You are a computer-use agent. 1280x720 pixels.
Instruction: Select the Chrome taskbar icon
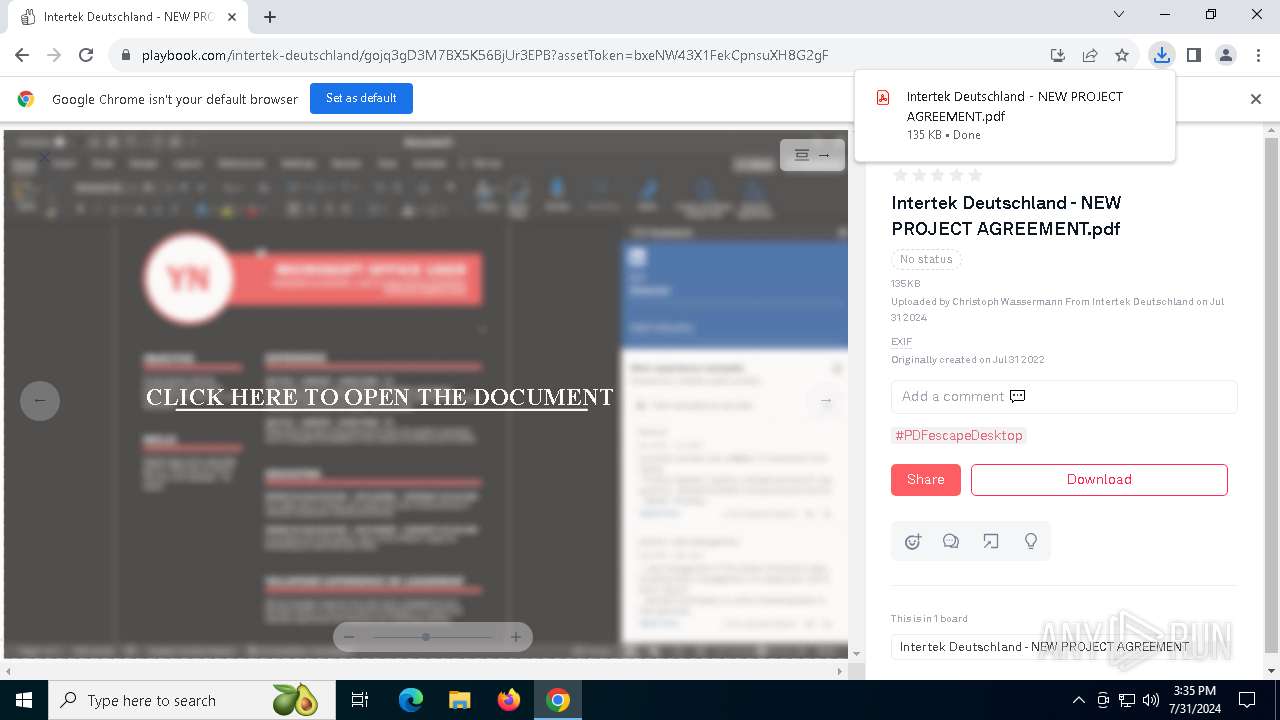click(558, 700)
